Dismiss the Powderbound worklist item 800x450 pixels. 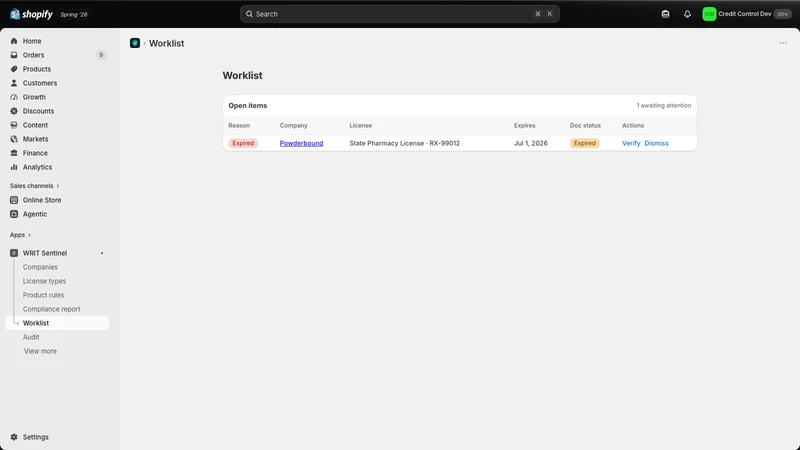(x=656, y=143)
